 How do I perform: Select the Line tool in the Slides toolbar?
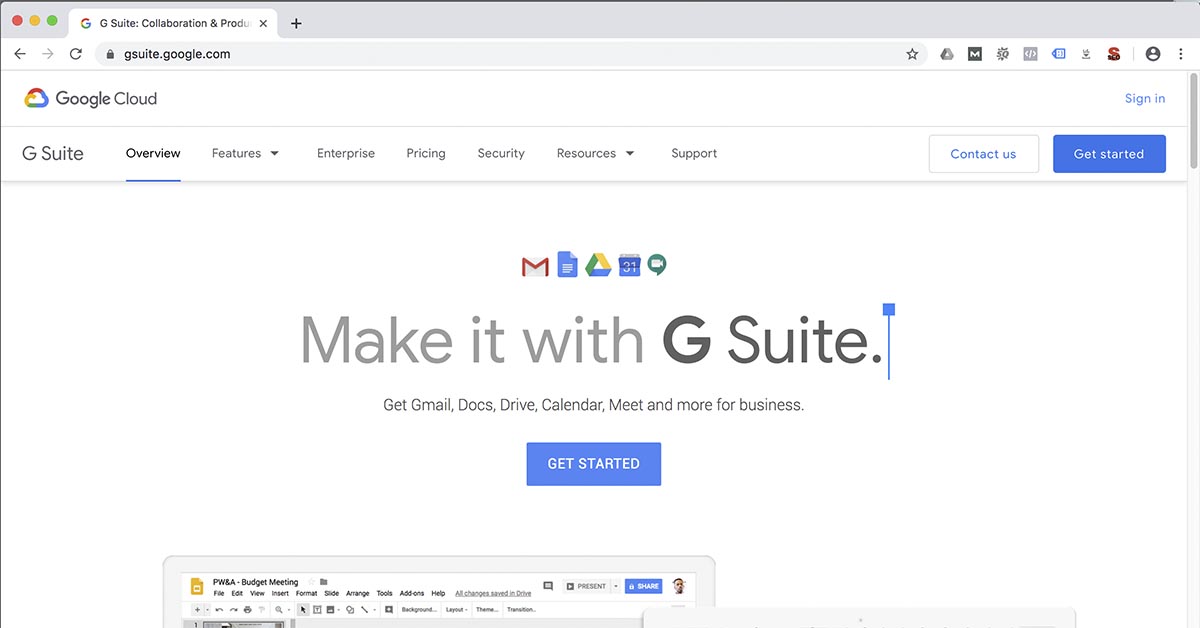(364, 610)
